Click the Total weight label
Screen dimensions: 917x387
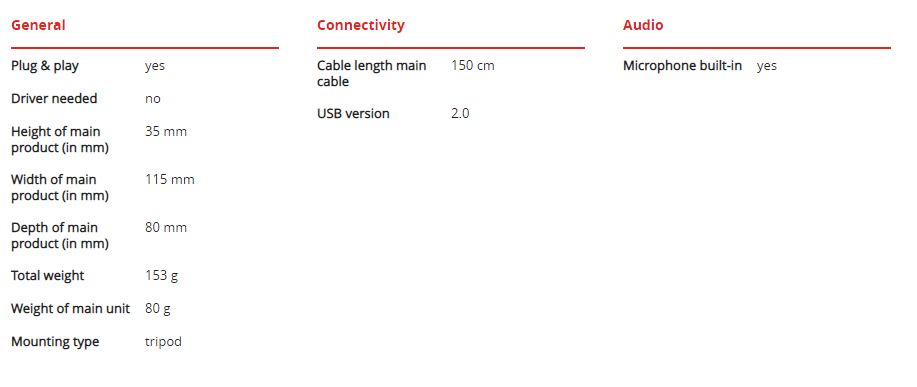tap(47, 275)
